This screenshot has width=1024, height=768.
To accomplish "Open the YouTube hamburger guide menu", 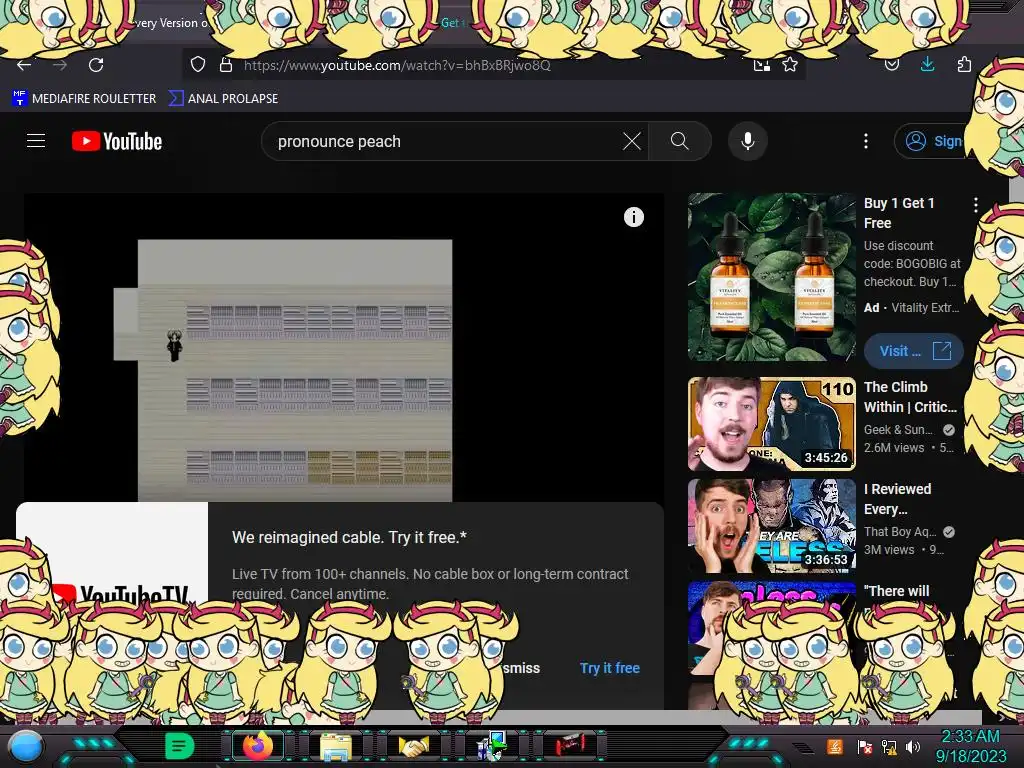I will point(36,141).
